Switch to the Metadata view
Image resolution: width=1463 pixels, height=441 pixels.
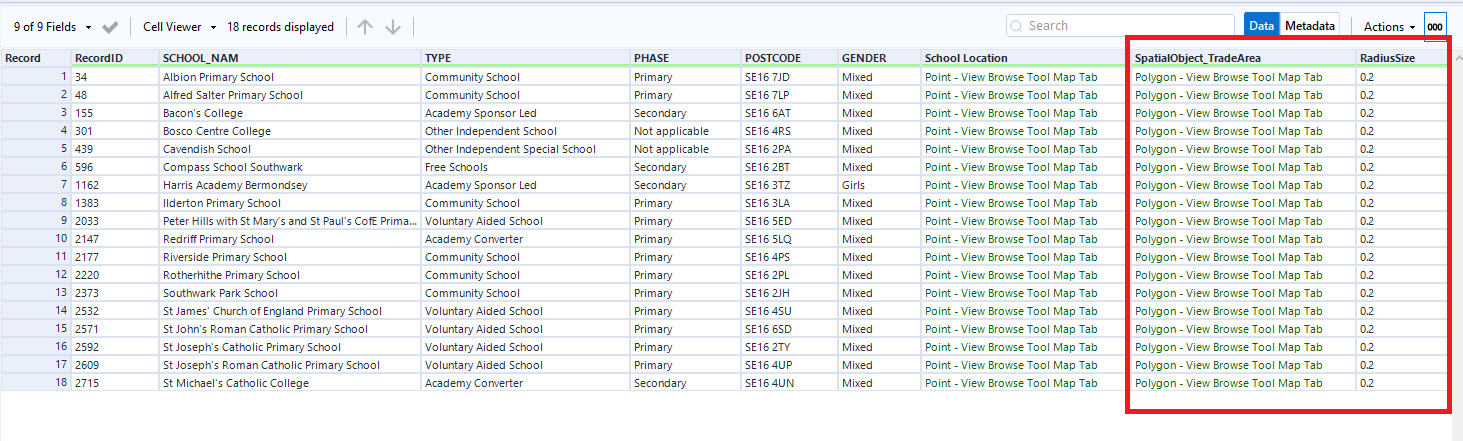click(x=1309, y=26)
